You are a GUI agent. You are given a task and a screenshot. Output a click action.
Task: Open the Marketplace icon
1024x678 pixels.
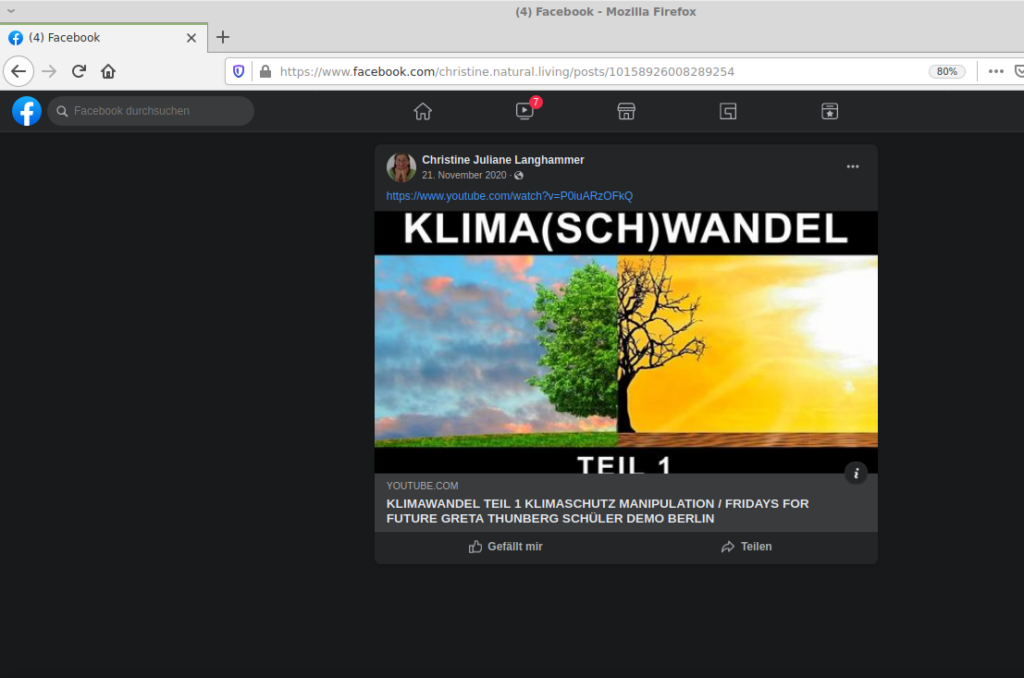(626, 111)
